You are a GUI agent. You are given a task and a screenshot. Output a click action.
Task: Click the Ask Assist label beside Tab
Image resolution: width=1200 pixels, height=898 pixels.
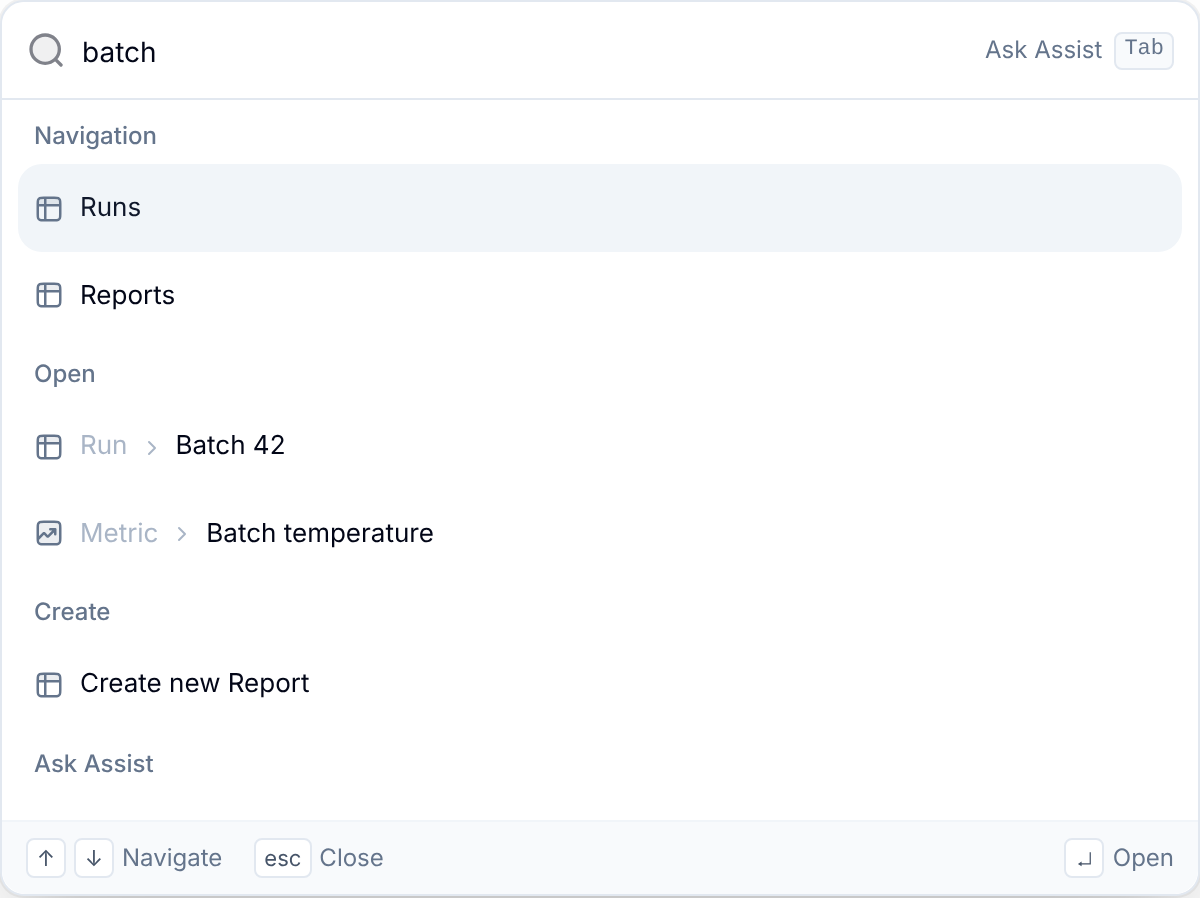[1043, 50]
